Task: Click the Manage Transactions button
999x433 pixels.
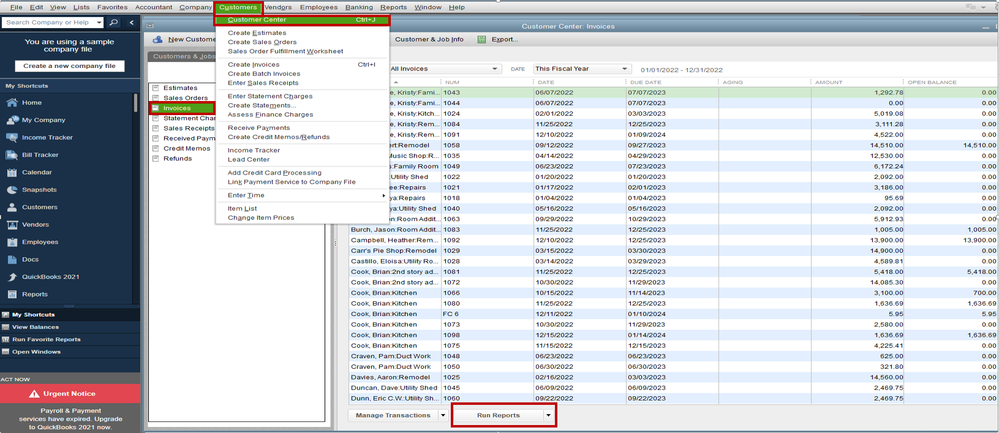Action: [x=393, y=415]
